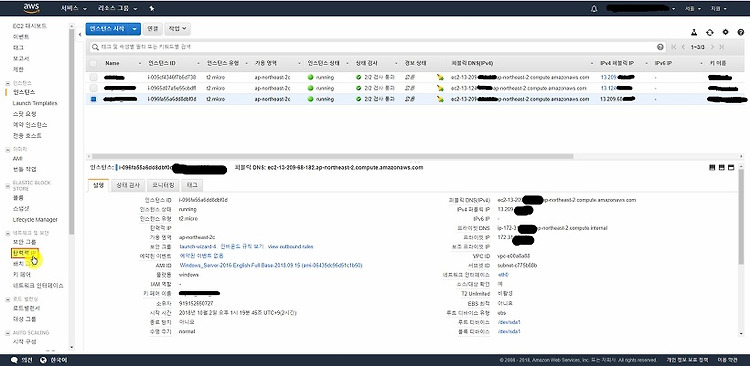Select middle detail pane layout icon
The image size is (750, 366).
pyautogui.click(x=721, y=167)
